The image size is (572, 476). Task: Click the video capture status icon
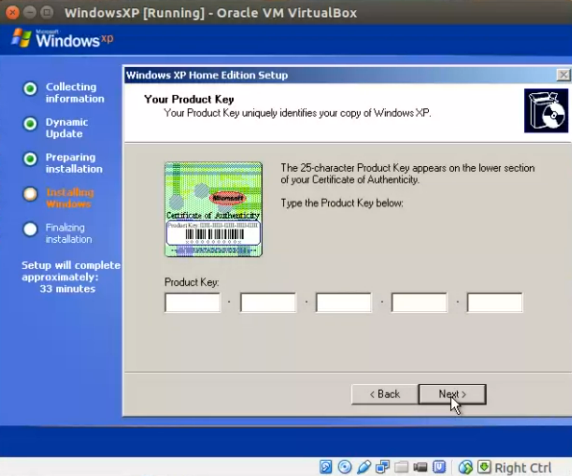420,467
